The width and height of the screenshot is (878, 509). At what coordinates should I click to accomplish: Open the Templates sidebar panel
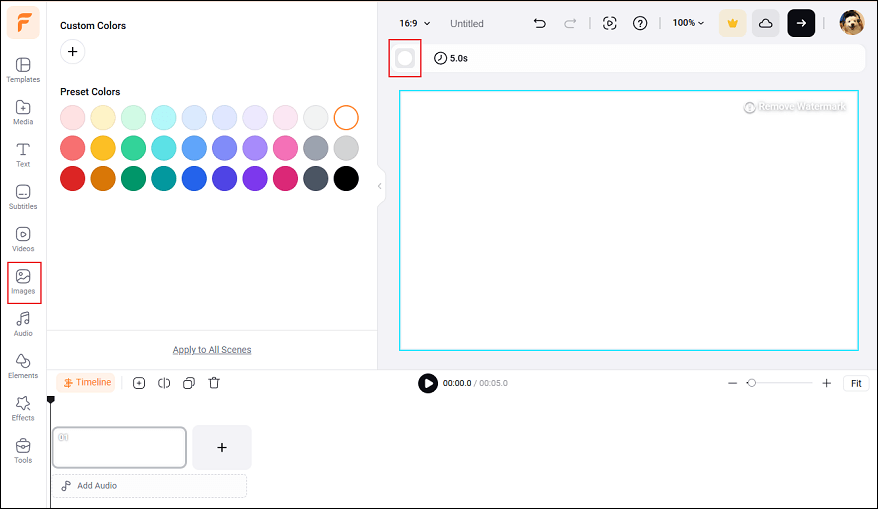(x=23, y=70)
